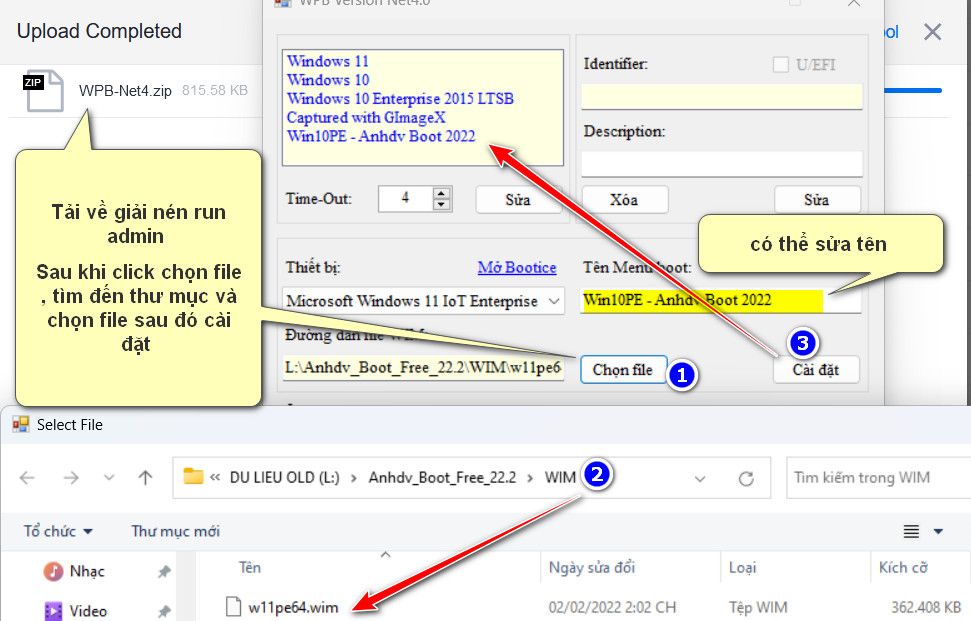971x621 pixels.
Task: Open the Mở Bootice link
Action: pos(516,268)
